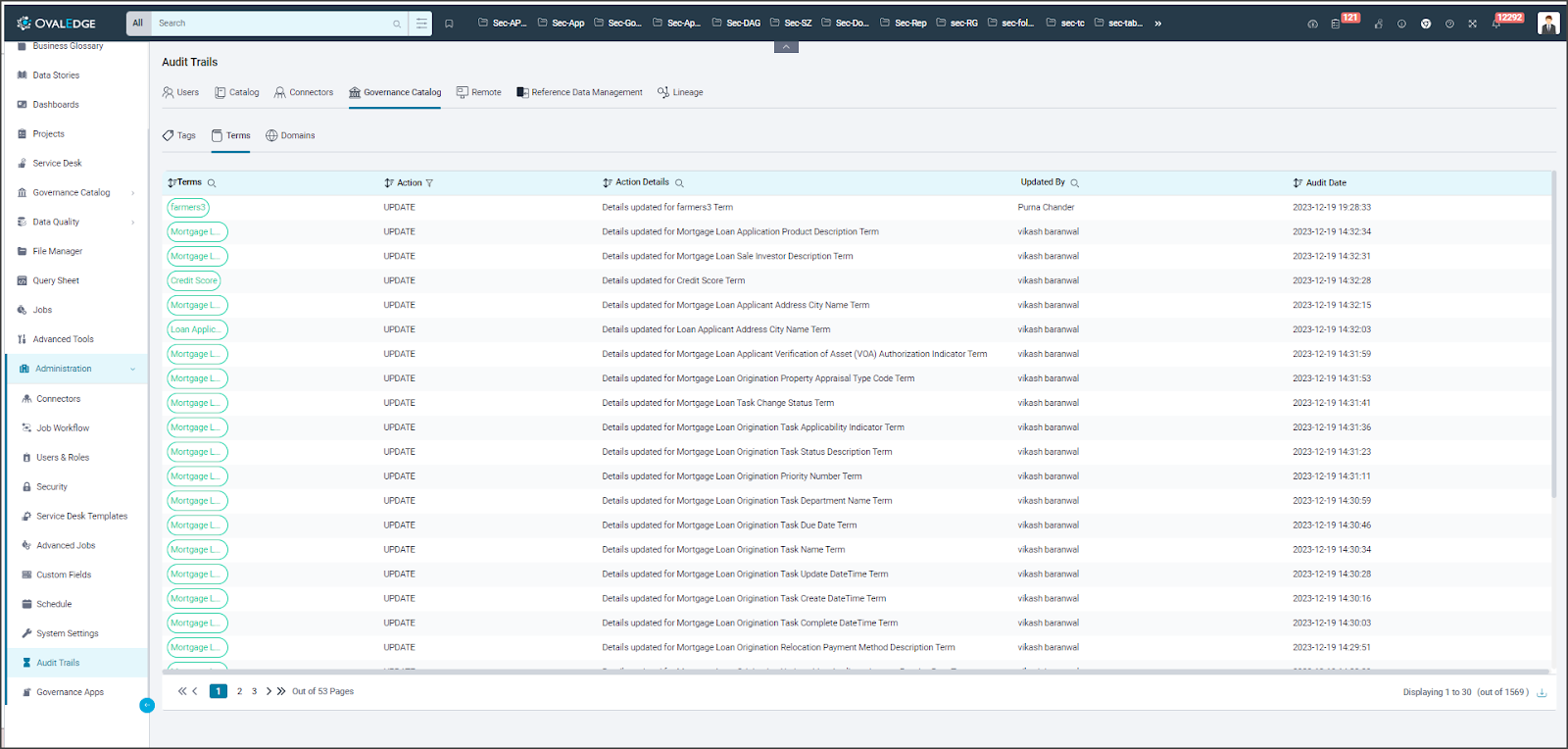Switch to the Tags sub-tab

click(179, 136)
